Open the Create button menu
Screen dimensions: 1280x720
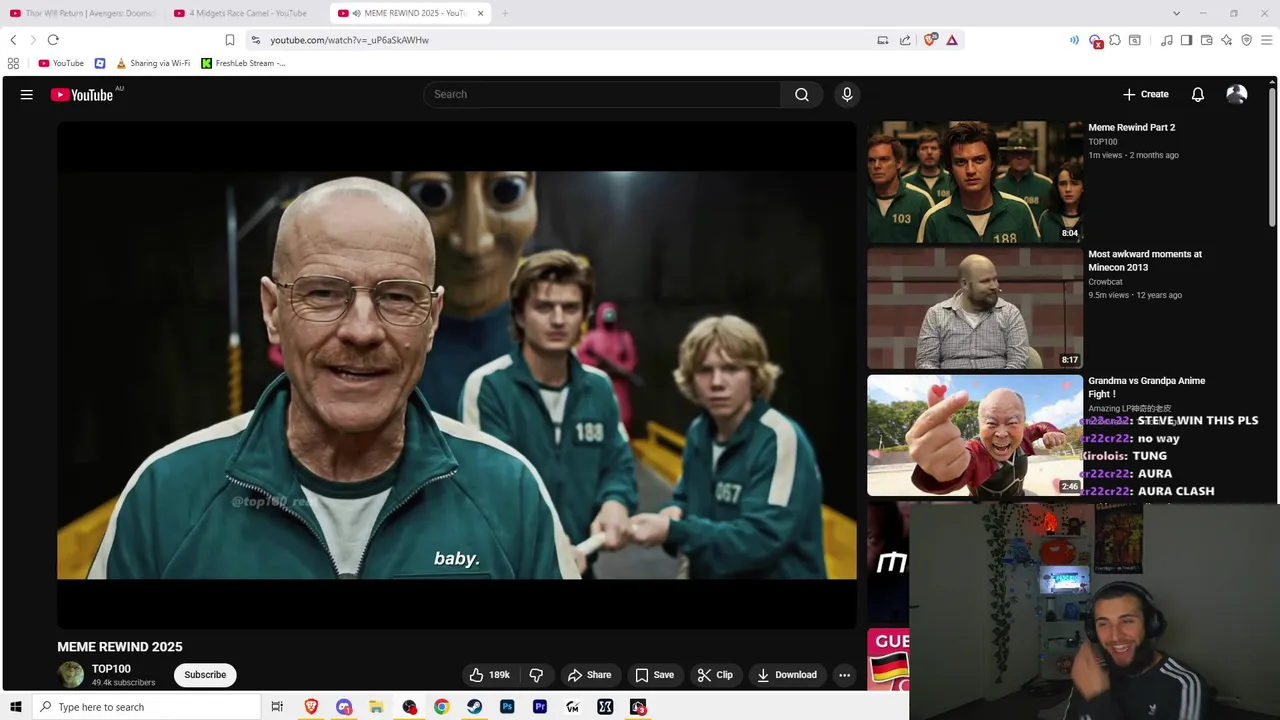click(1146, 95)
